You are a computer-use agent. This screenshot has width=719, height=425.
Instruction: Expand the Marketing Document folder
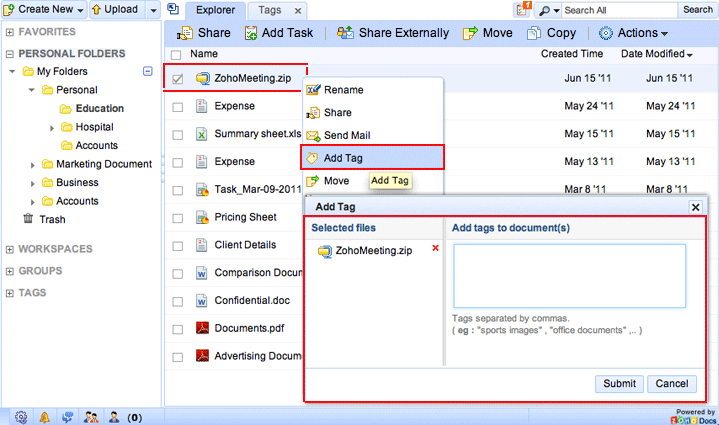pos(33,165)
